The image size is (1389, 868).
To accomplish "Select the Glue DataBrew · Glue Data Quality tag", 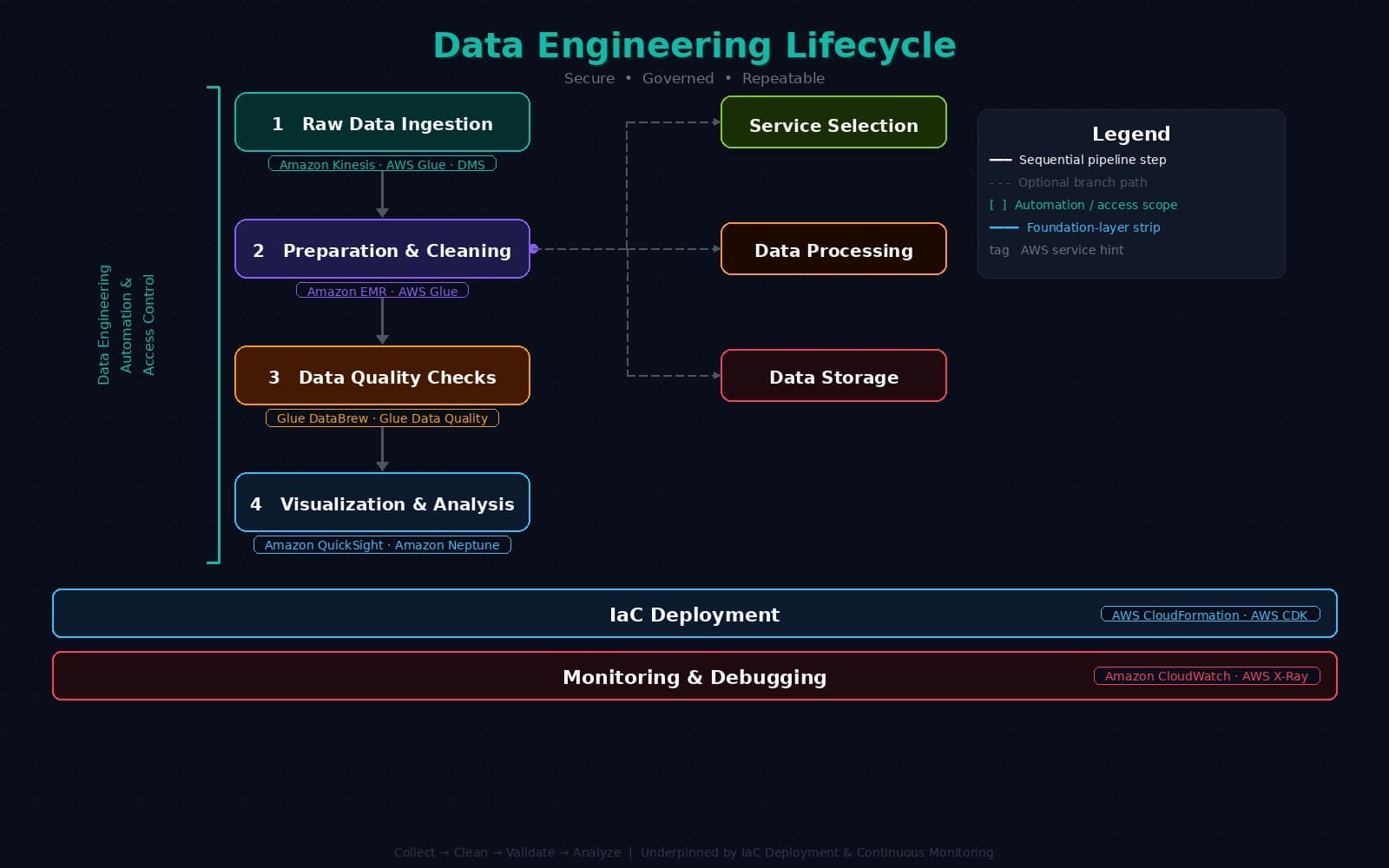I will [x=382, y=418].
